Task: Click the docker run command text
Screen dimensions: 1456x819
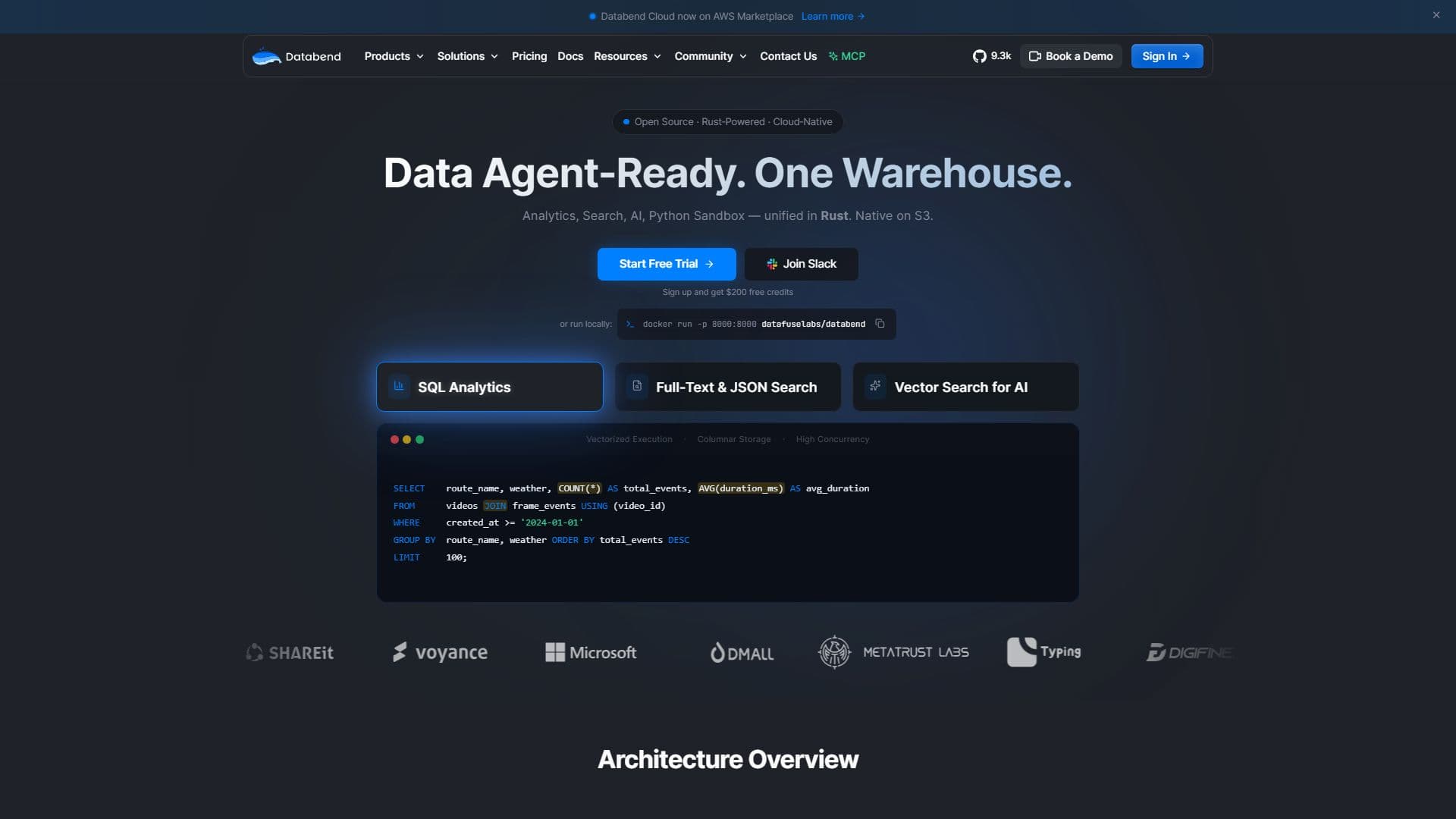Action: click(754, 324)
